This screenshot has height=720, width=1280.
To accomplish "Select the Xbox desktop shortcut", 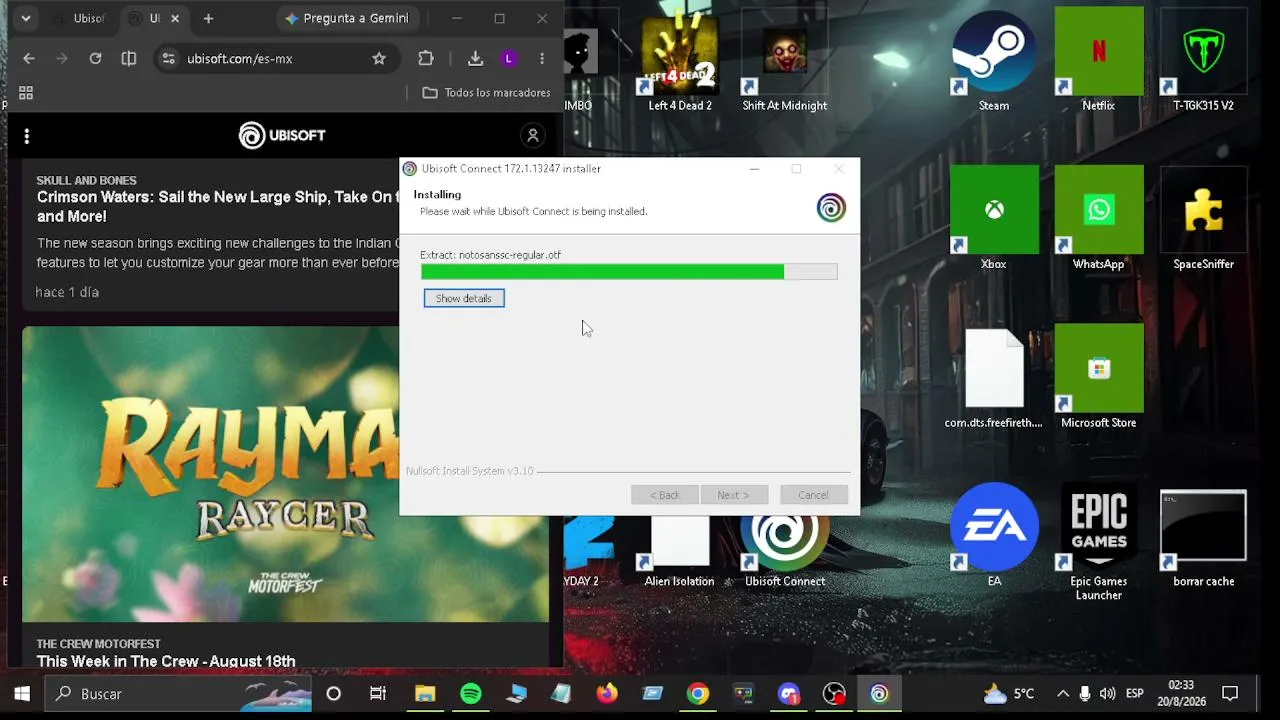I will 994,218.
